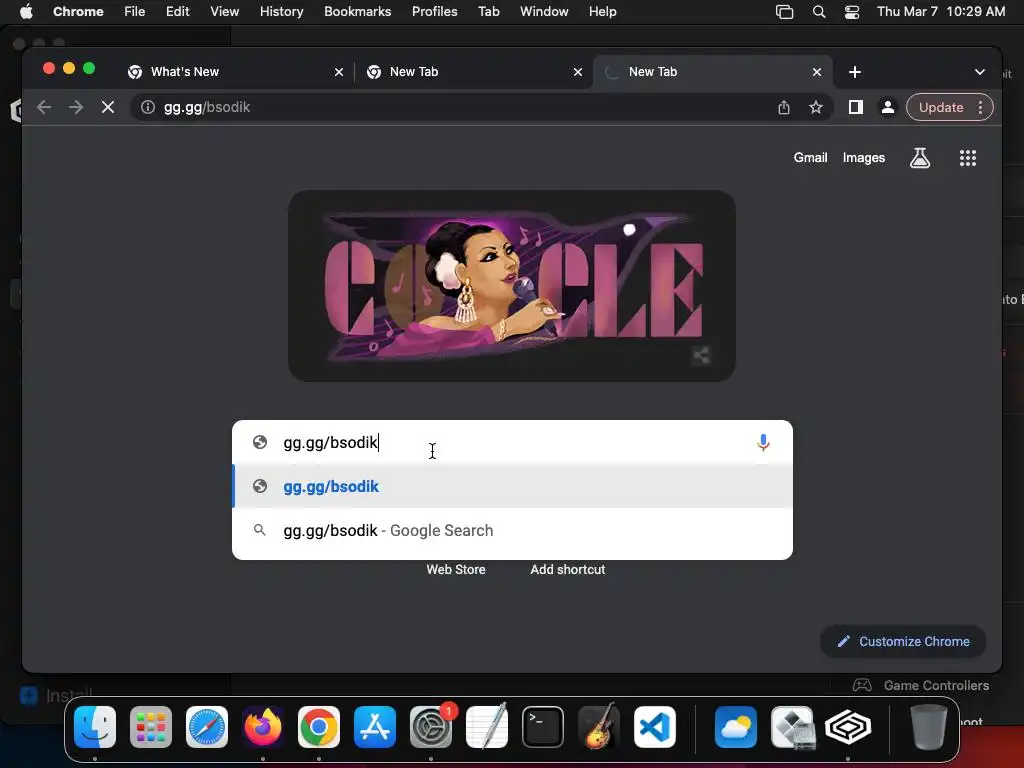This screenshot has width=1024, height=768.
Task: Open the Weather app in the Dock
Action: pos(736,727)
